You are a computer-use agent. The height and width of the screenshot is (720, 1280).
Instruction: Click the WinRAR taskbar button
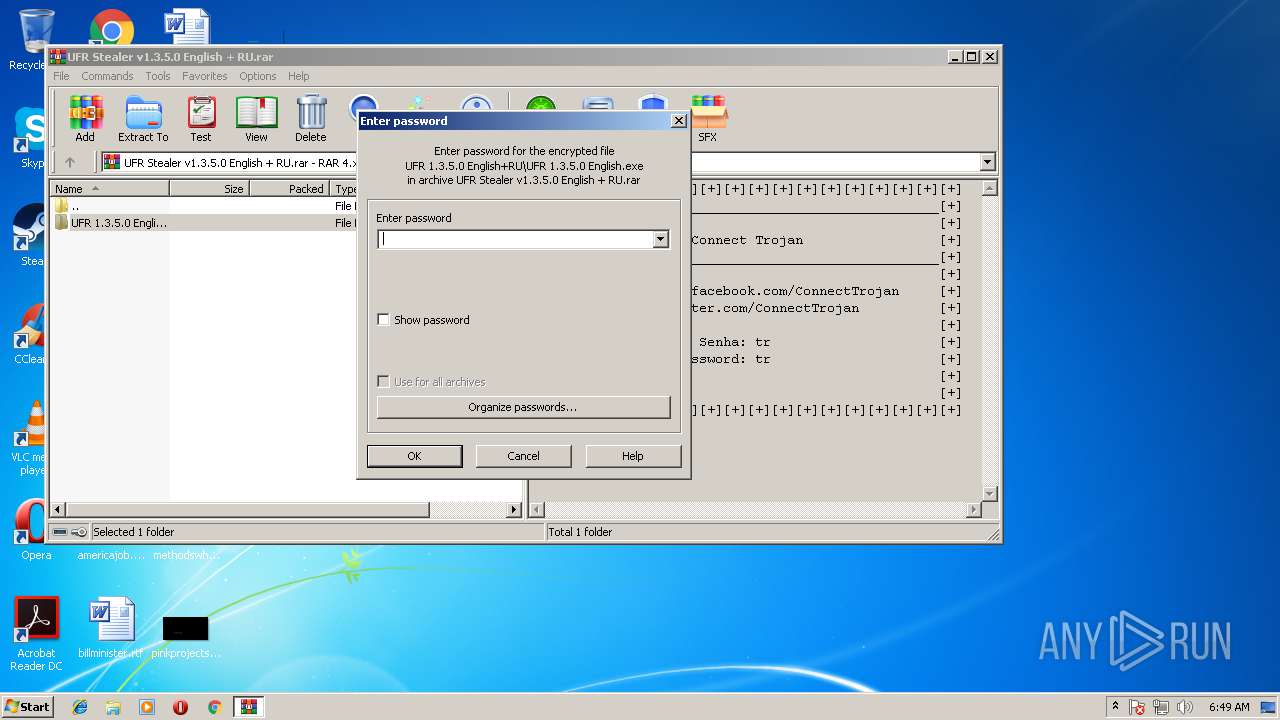248,707
